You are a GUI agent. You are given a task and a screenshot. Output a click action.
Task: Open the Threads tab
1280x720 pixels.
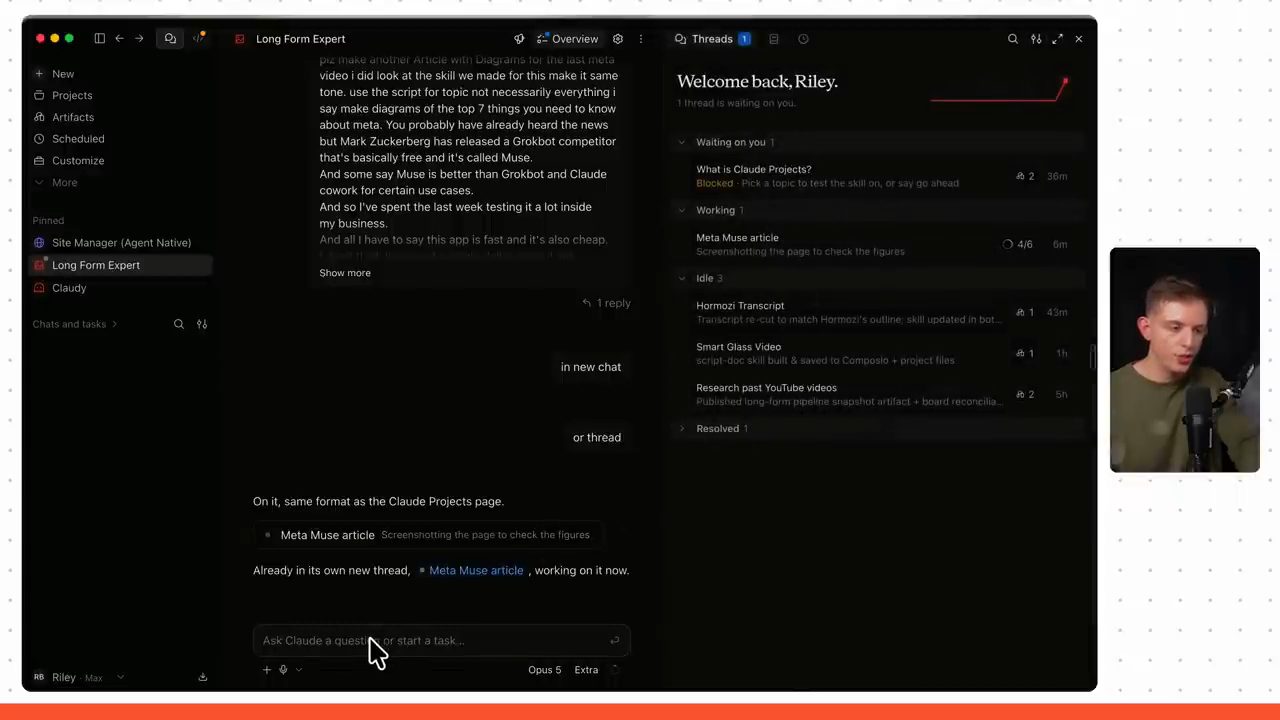(712, 39)
